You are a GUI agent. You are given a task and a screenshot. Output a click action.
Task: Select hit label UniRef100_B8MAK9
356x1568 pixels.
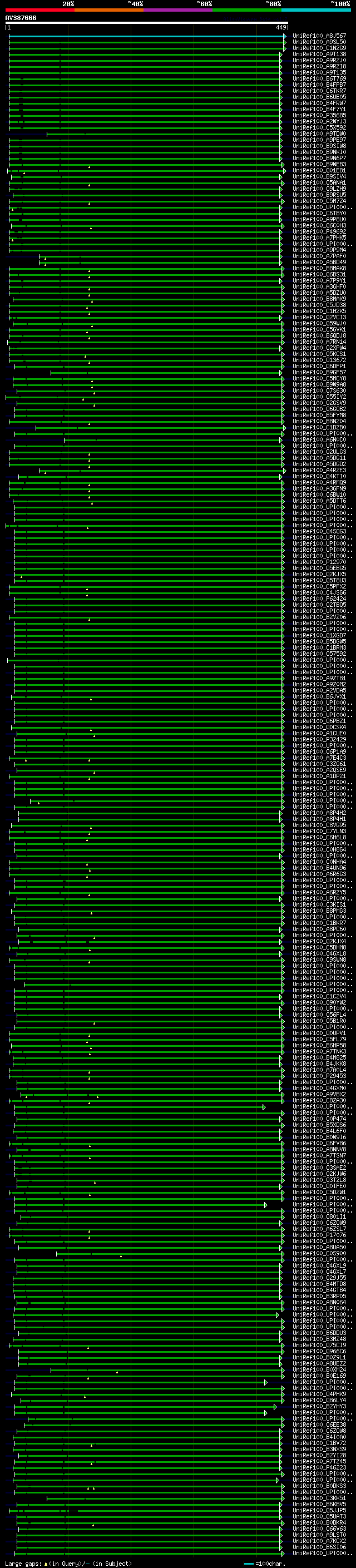[319, 299]
